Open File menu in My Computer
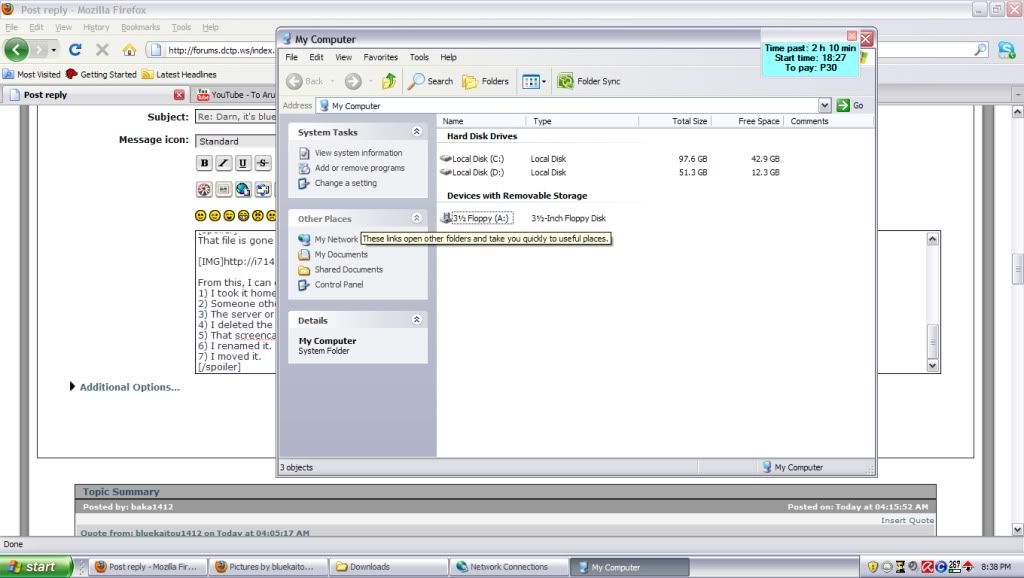This screenshot has width=1024, height=578. [x=291, y=57]
